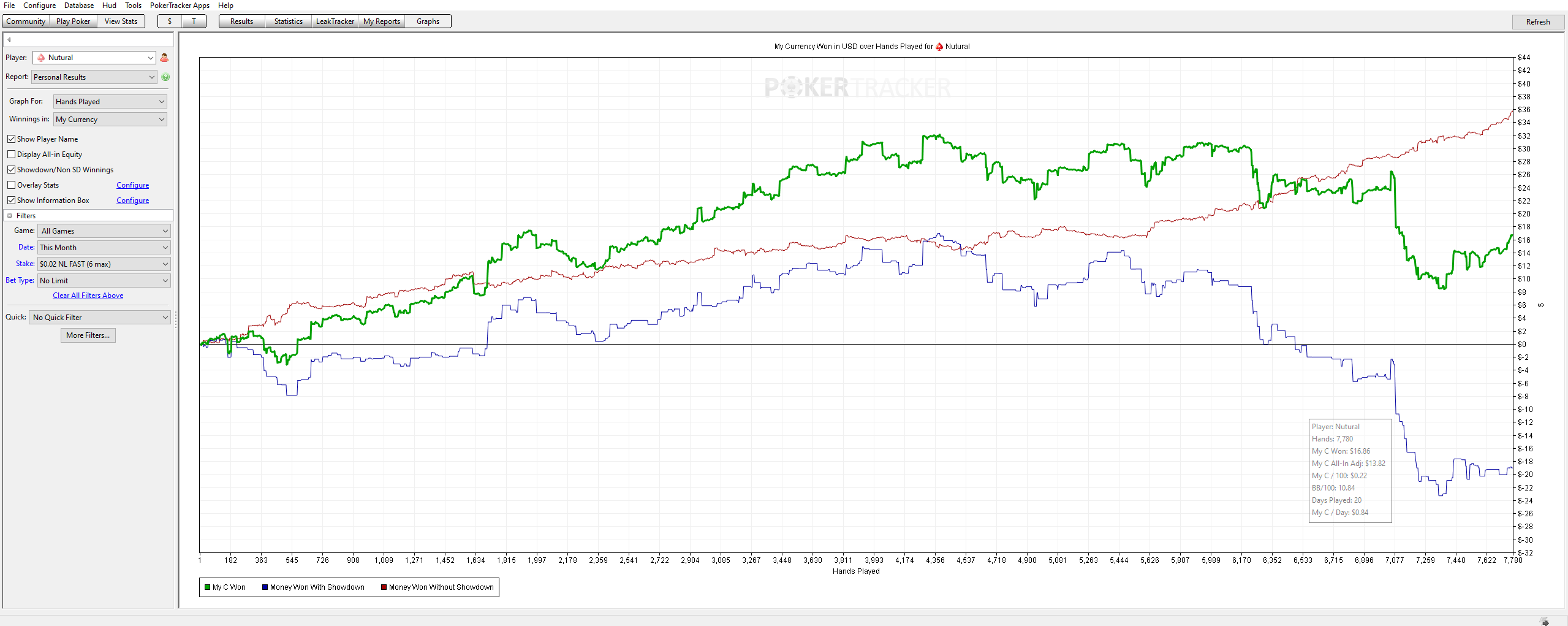This screenshot has height=626, width=1568.
Task: Click the green help icon beside Report
Action: tap(165, 77)
